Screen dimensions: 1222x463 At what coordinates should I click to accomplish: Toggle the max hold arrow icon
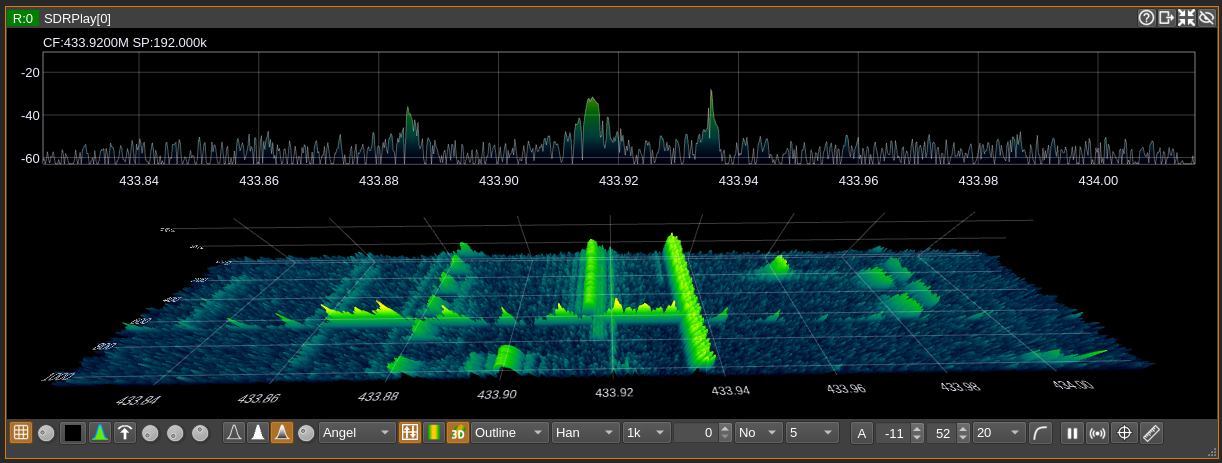(124, 433)
